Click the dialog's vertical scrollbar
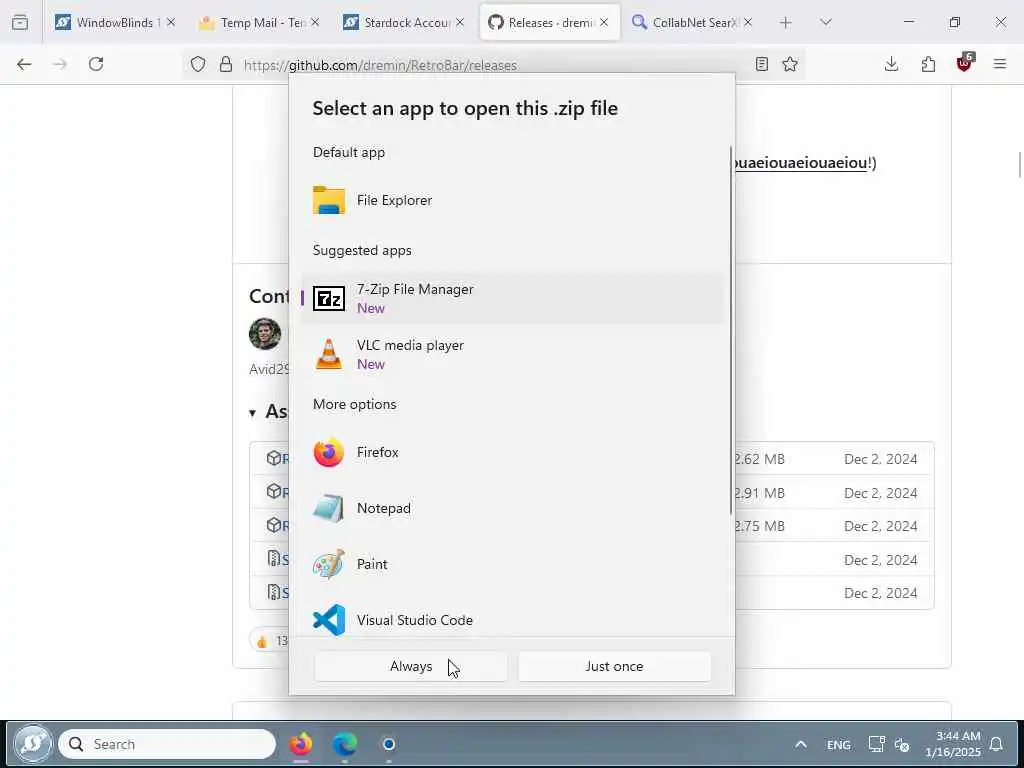Viewport: 1024px width, 768px height. coord(731,330)
